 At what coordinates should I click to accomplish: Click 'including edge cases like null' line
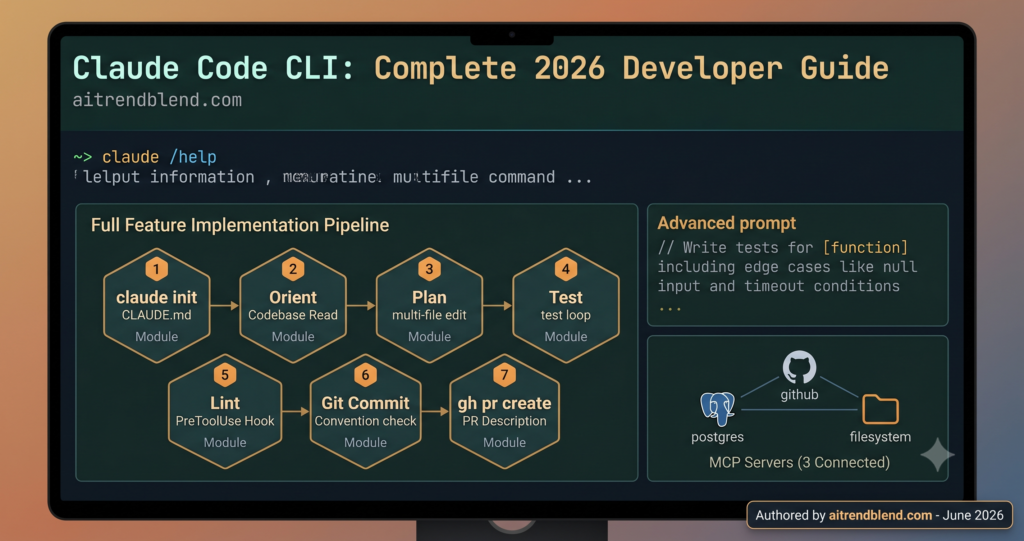(787, 267)
